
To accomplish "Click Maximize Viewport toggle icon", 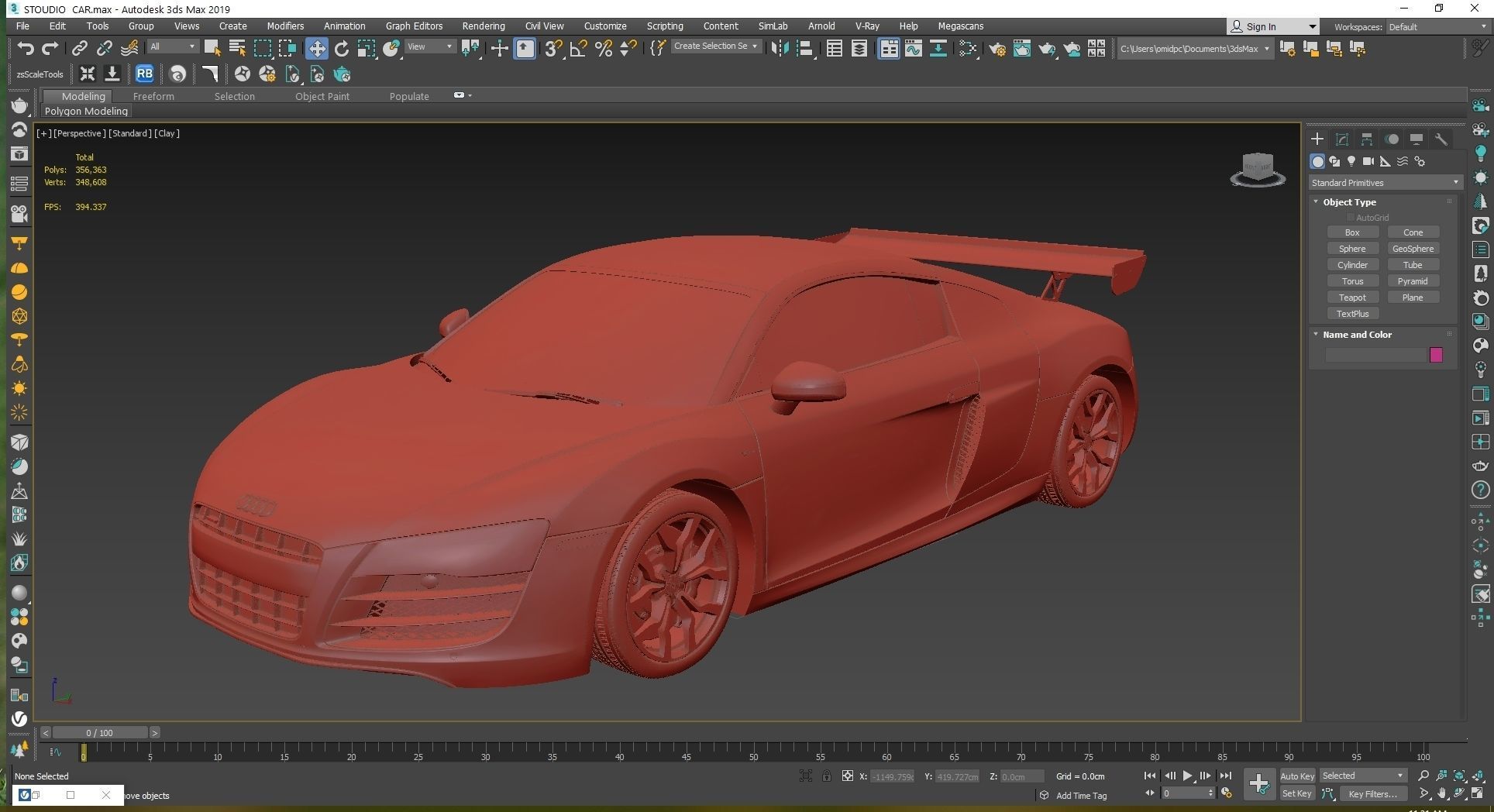I will click(x=1478, y=793).
